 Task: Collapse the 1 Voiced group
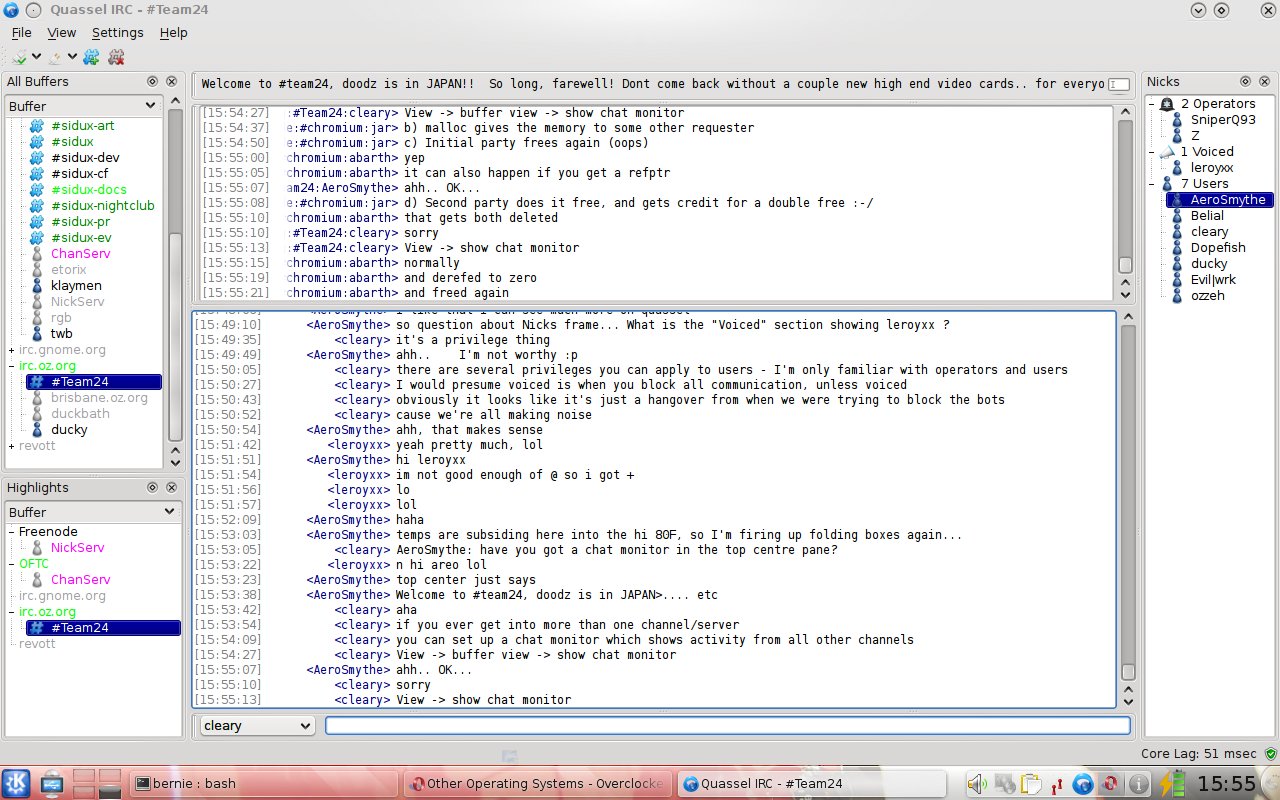[1152, 152]
